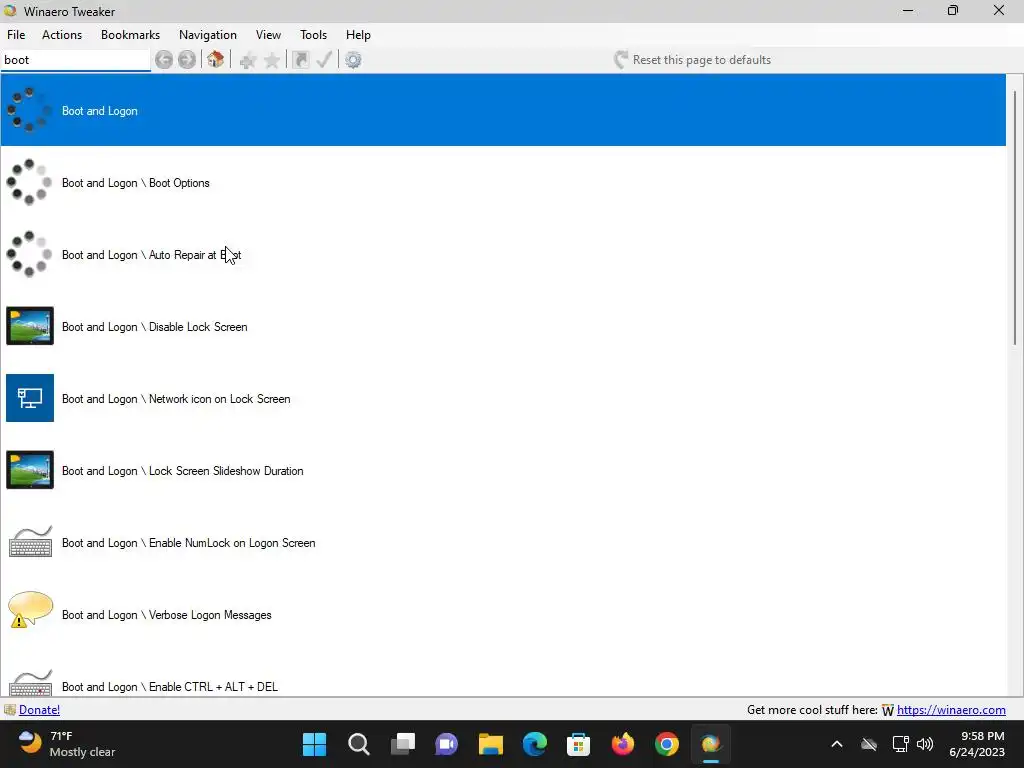The width and height of the screenshot is (1024, 768).
Task: Launch Microsoft Edge from the taskbar
Action: 535,744
